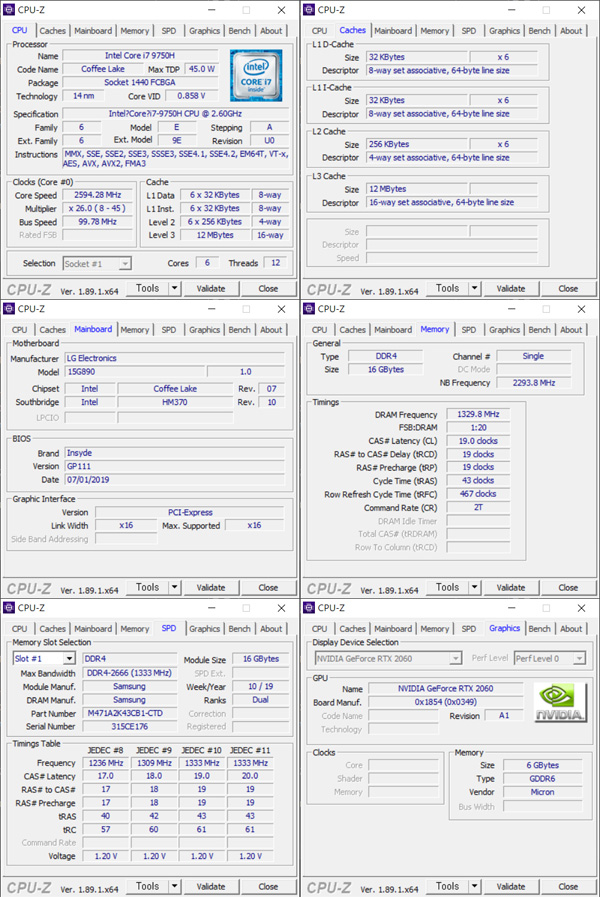Click the manufacturer field 'LG Electronics'
600x897 pixels.
coord(174,358)
